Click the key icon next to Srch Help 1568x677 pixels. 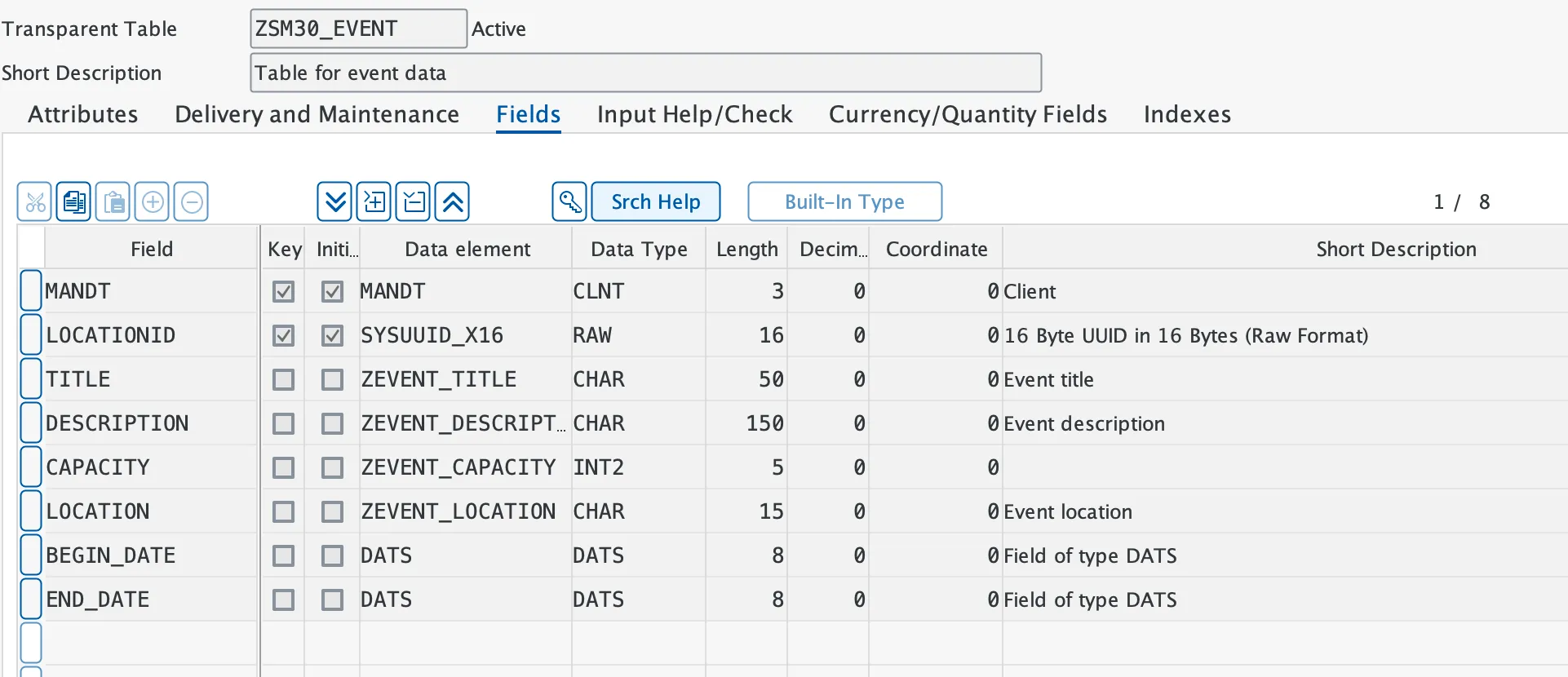click(569, 201)
